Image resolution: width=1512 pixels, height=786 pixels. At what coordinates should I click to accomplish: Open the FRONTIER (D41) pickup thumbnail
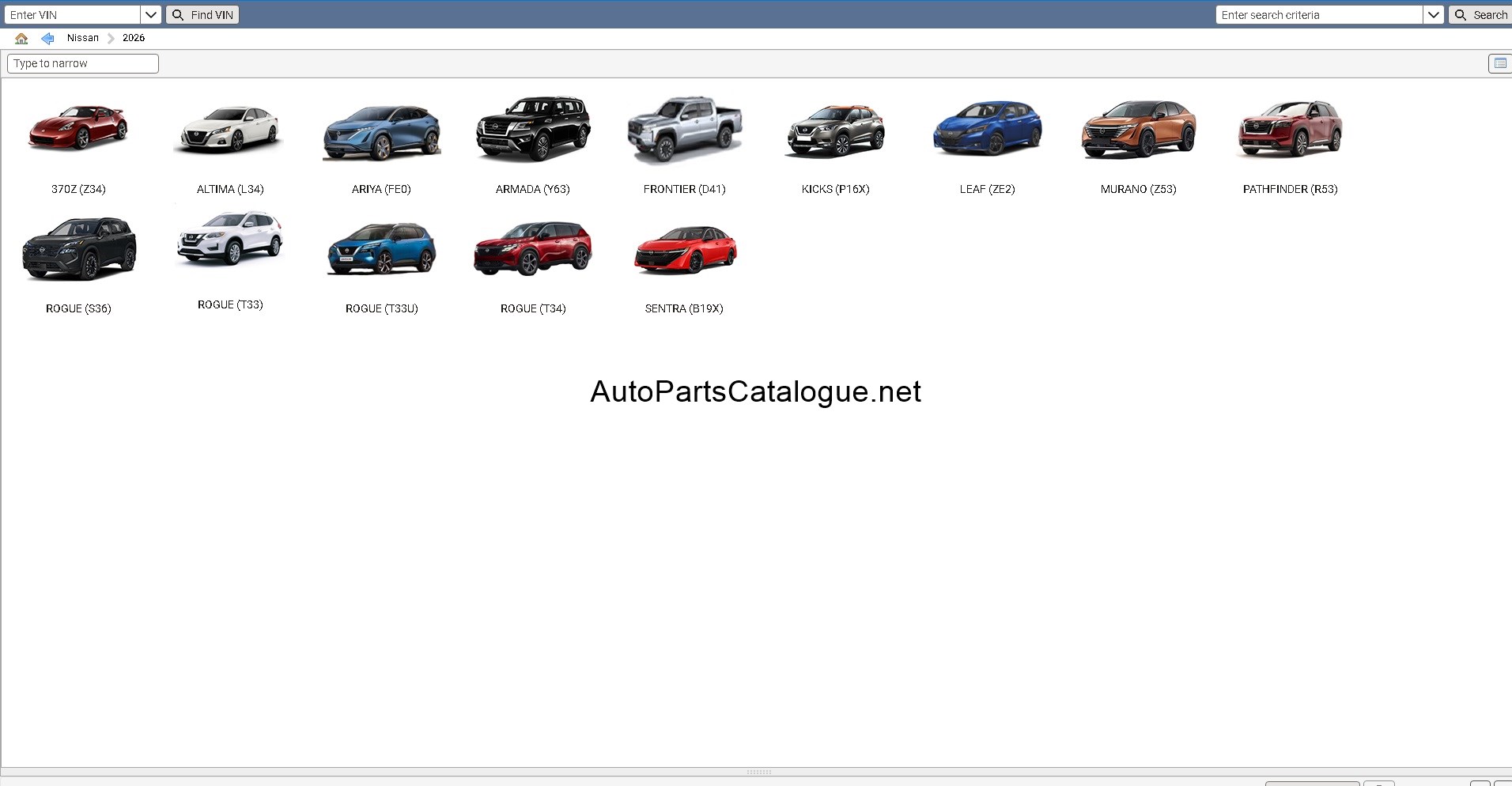[685, 130]
